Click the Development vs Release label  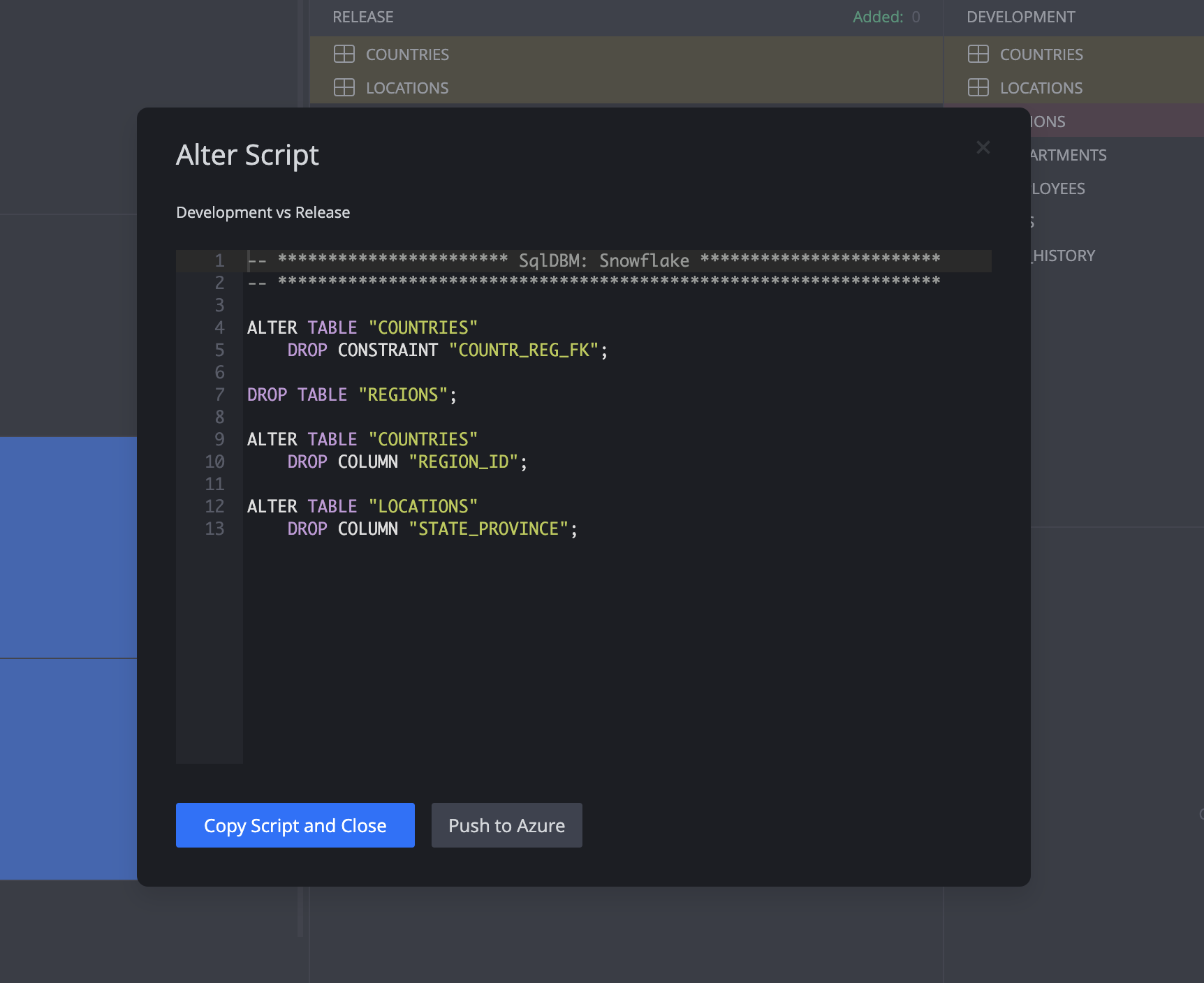pyautogui.click(x=263, y=212)
